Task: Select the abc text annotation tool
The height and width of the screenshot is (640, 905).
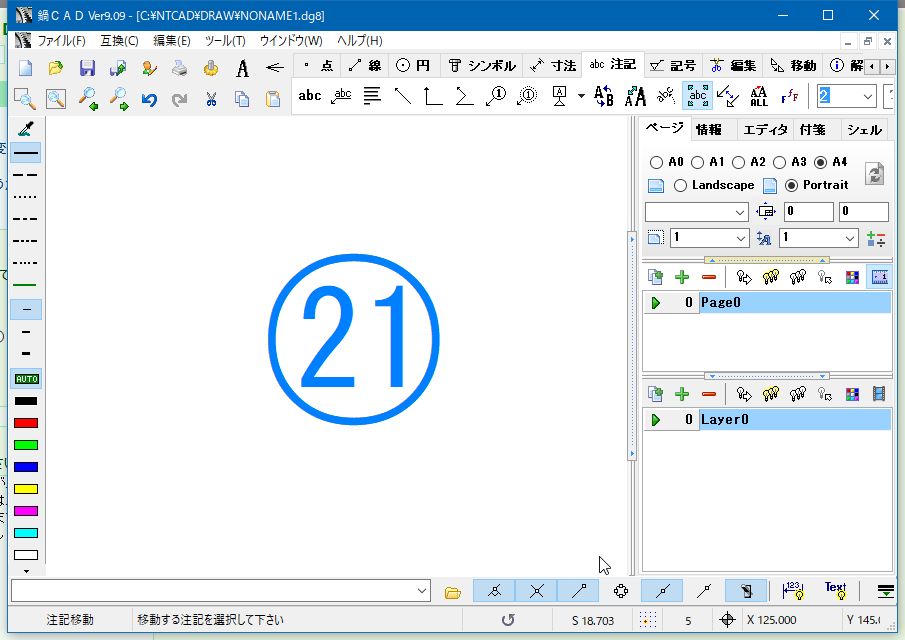Action: (309, 96)
